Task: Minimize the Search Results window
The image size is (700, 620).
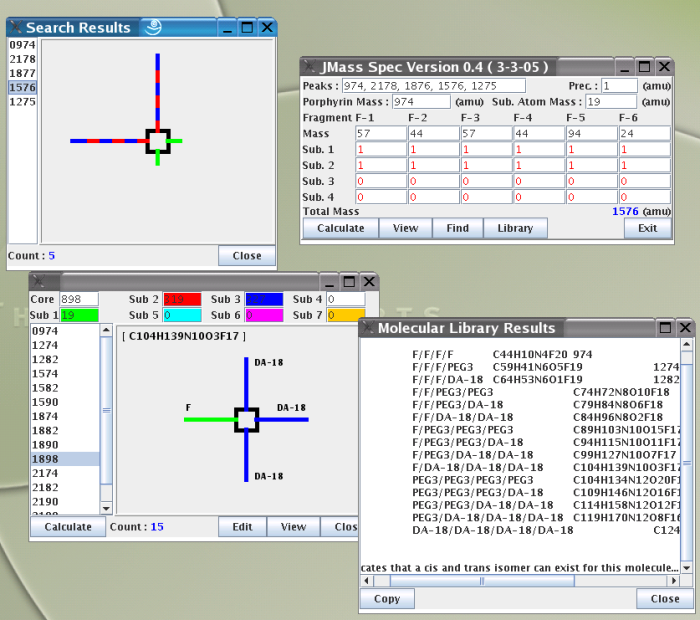Action: tap(227, 28)
